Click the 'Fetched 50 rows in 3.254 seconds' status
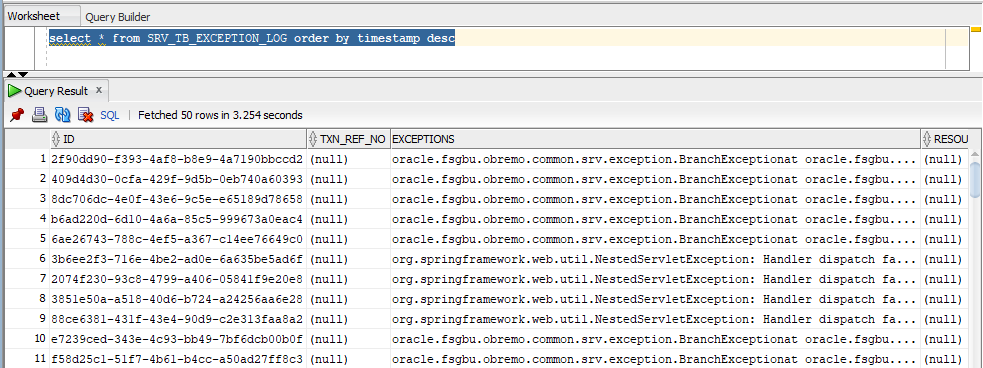The height and width of the screenshot is (368, 983). [x=220, y=115]
